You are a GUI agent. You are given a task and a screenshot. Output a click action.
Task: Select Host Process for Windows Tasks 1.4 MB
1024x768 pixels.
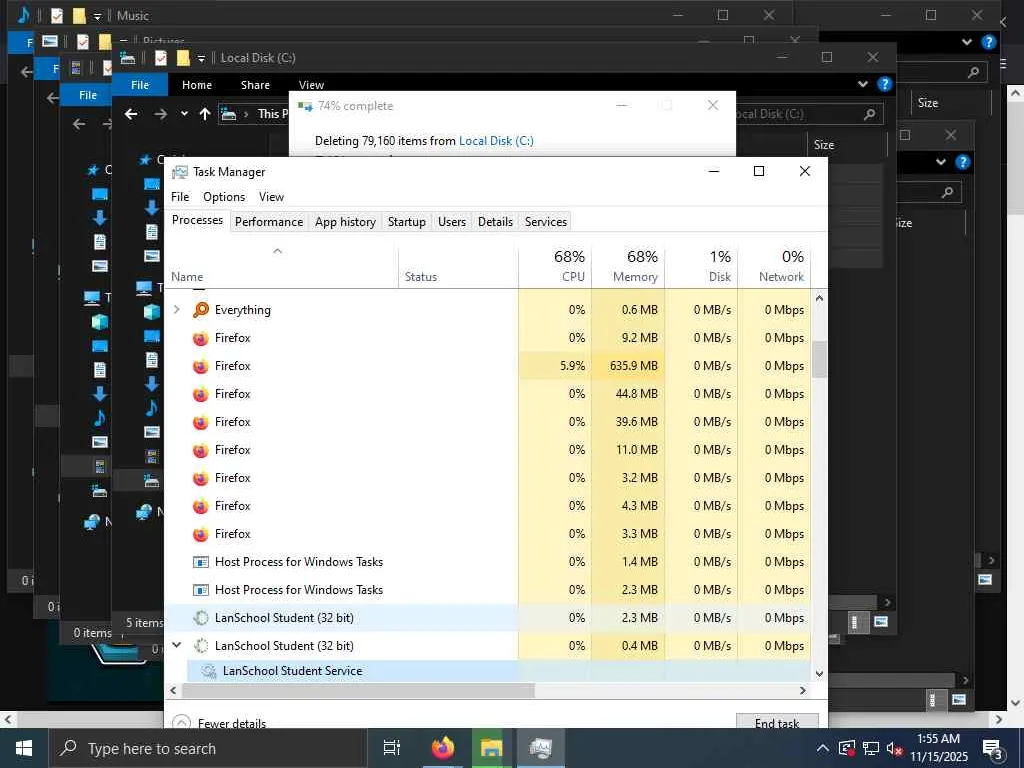pyautogui.click(x=487, y=562)
